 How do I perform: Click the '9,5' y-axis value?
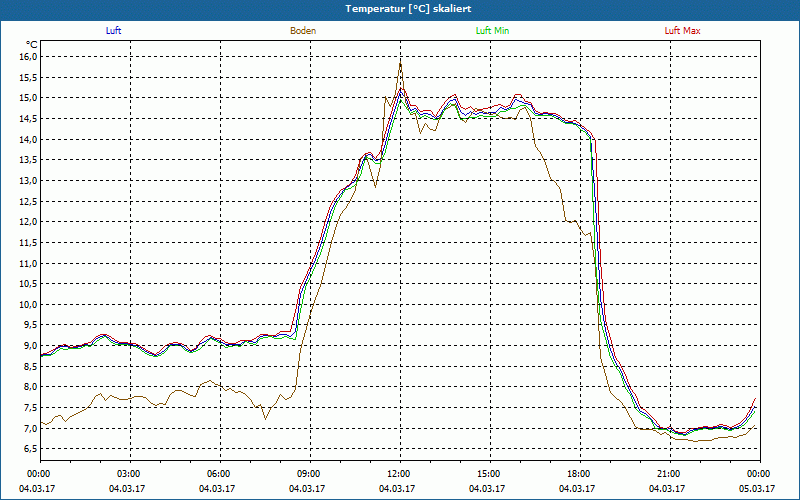(31, 326)
